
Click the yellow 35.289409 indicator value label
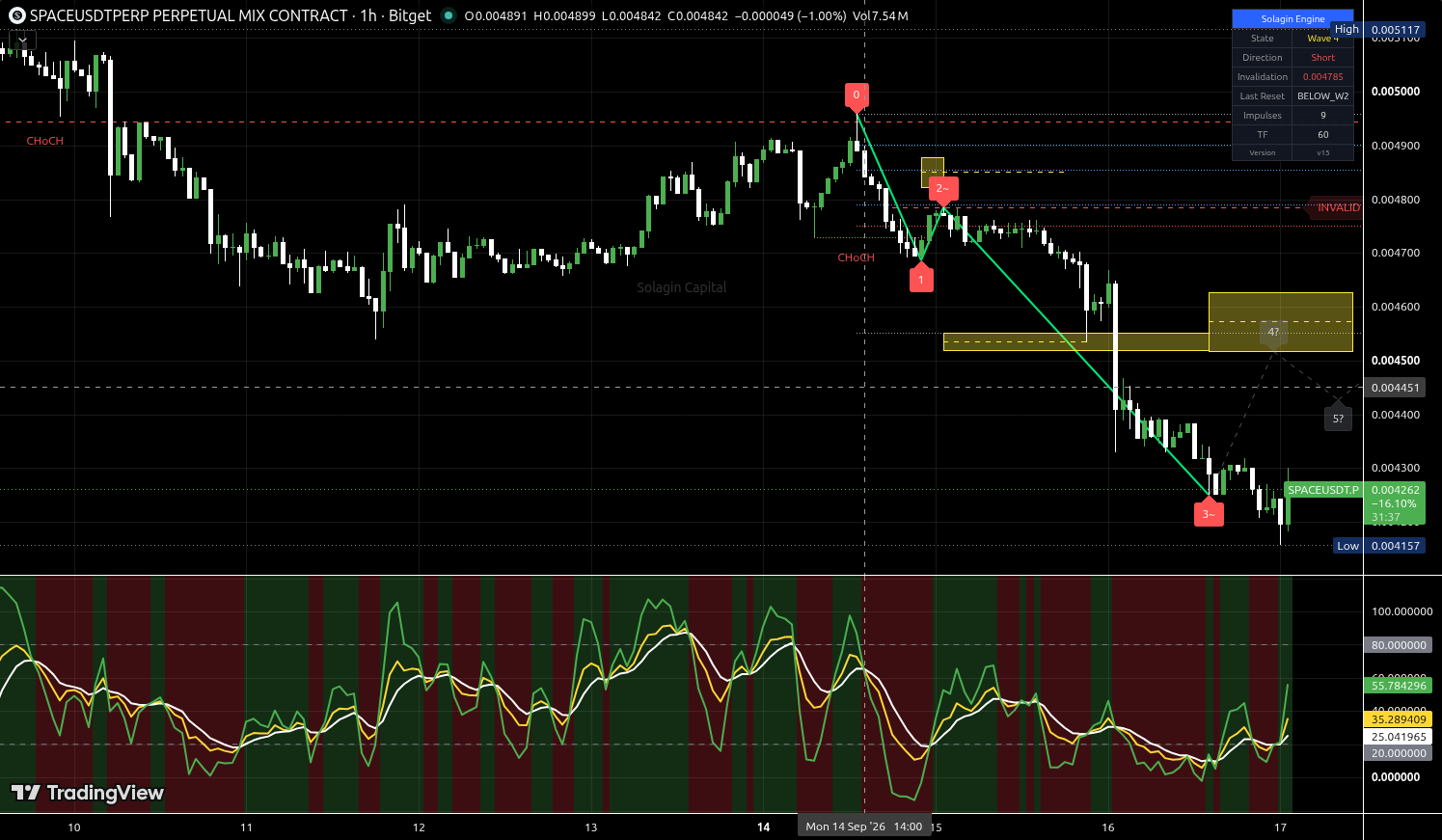point(1399,719)
